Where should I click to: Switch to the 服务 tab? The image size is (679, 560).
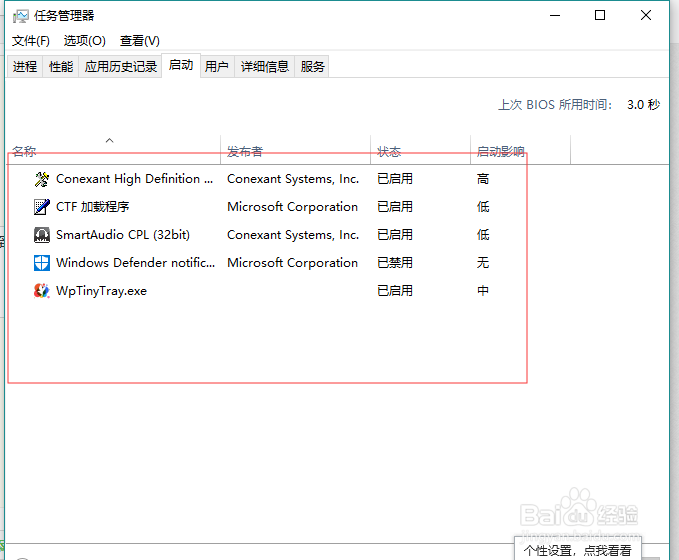(312, 67)
